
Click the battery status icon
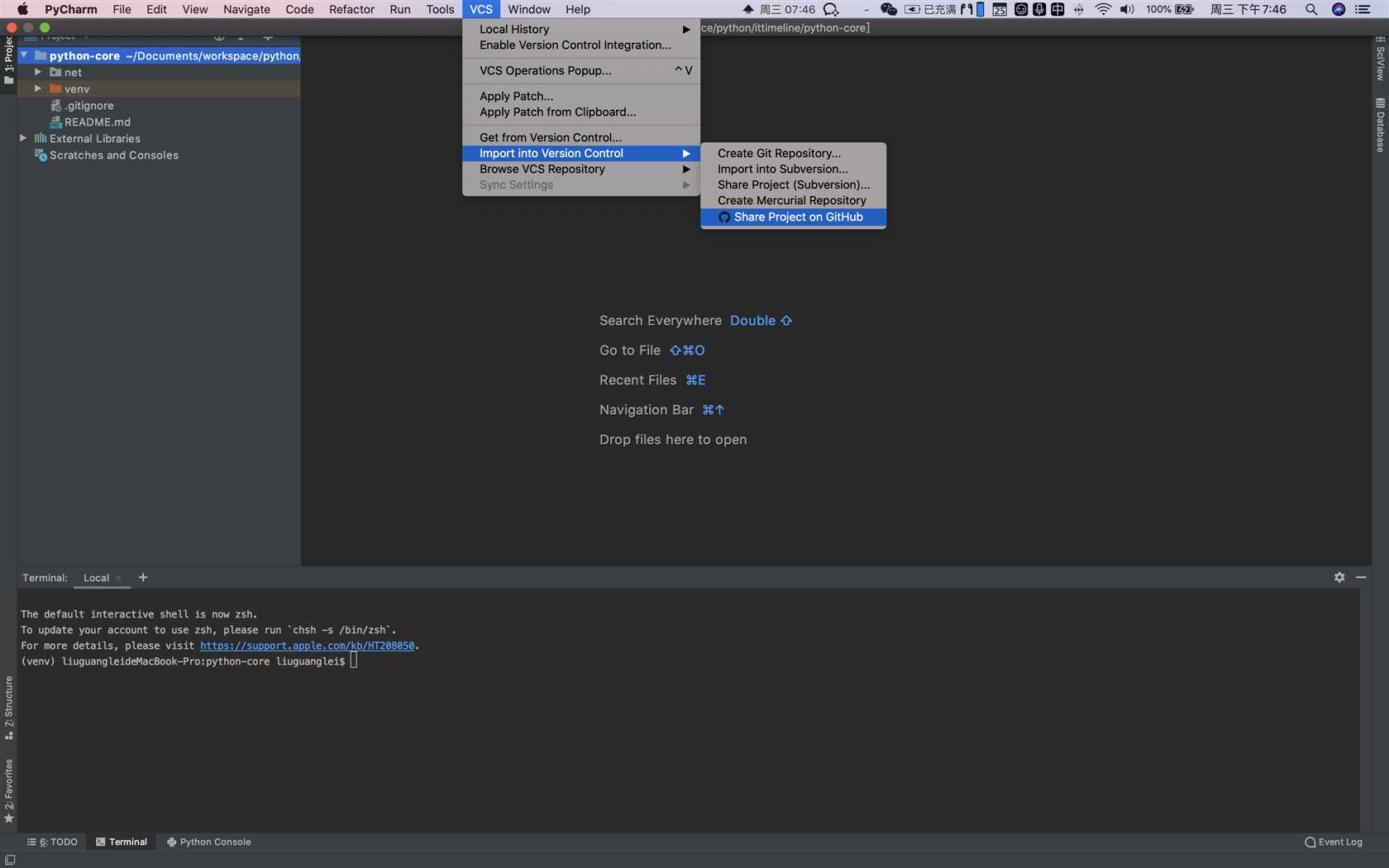[1184, 9]
